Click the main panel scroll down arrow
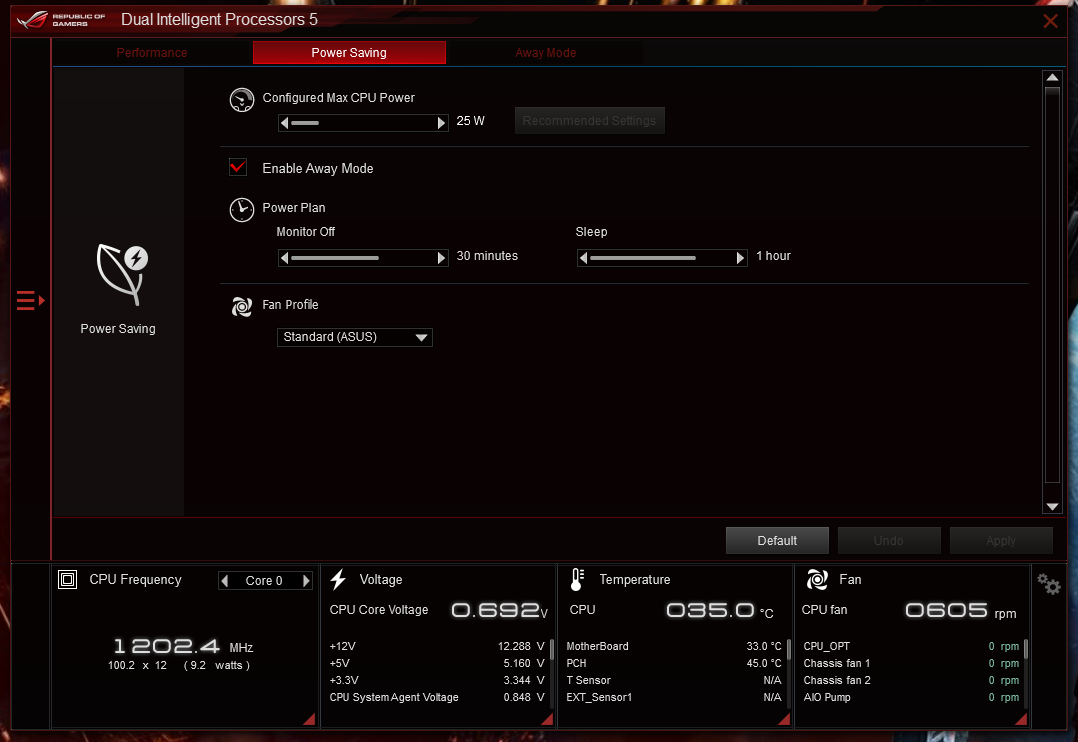The width and height of the screenshot is (1078, 742). click(1052, 506)
